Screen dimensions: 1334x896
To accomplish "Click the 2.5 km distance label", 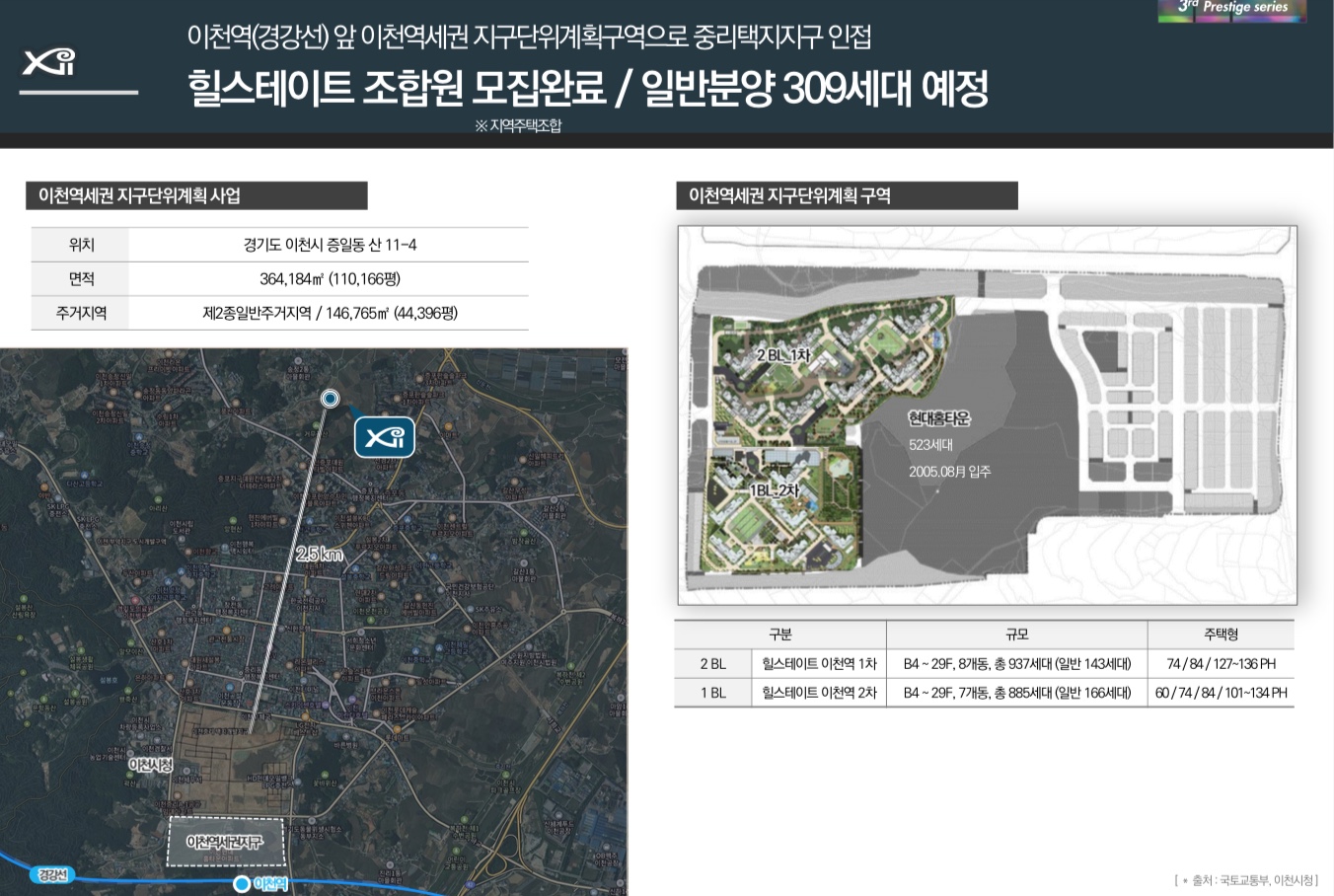I will coord(320,555).
